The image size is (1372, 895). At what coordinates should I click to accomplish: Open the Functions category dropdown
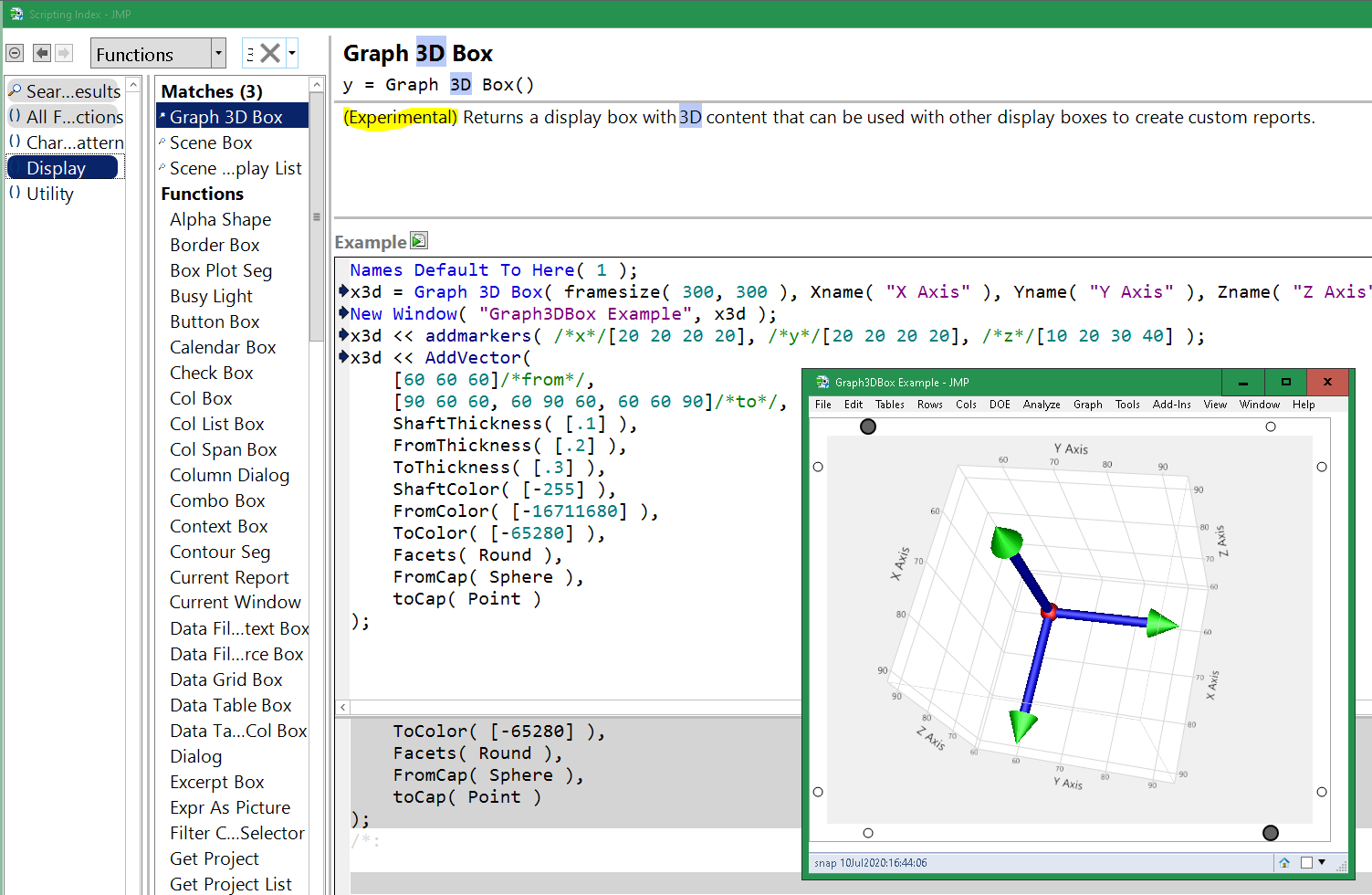[x=216, y=53]
